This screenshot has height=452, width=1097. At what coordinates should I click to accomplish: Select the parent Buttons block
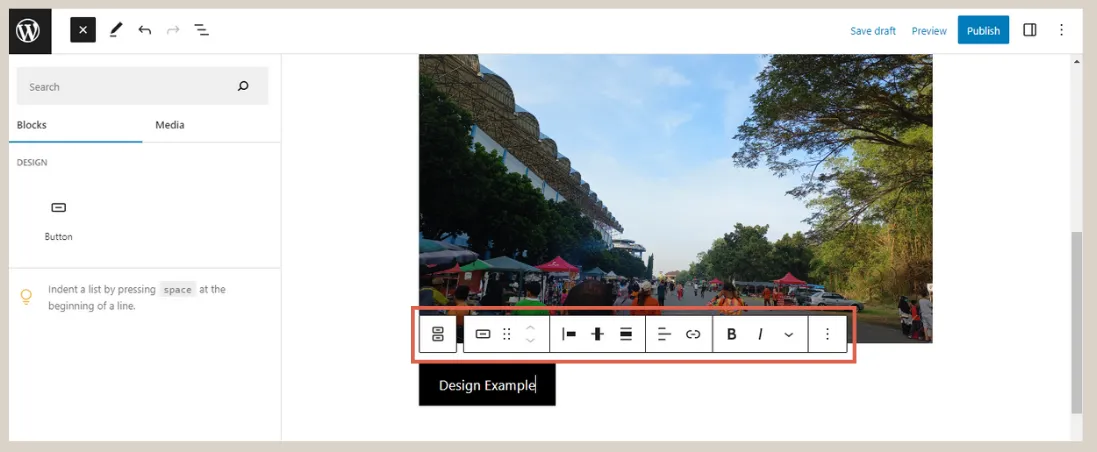438,334
